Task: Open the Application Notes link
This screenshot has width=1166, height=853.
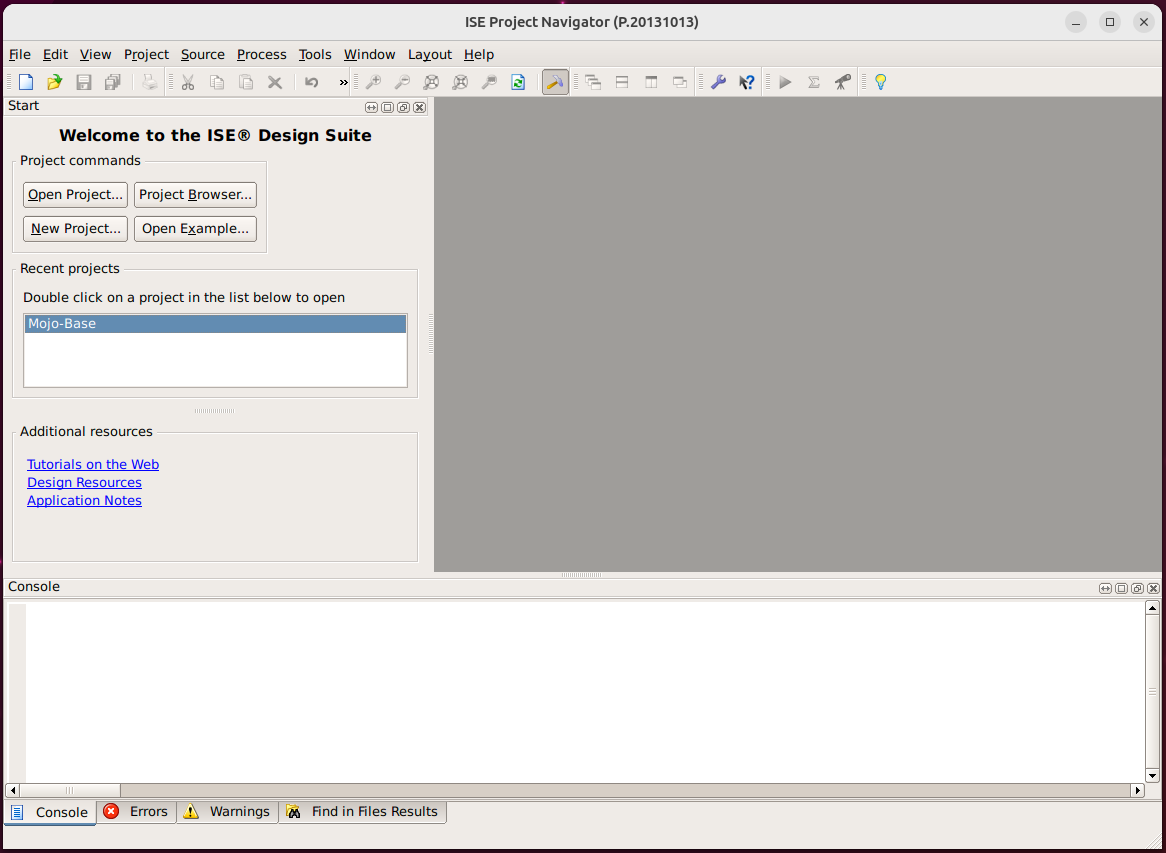Action: click(x=84, y=500)
